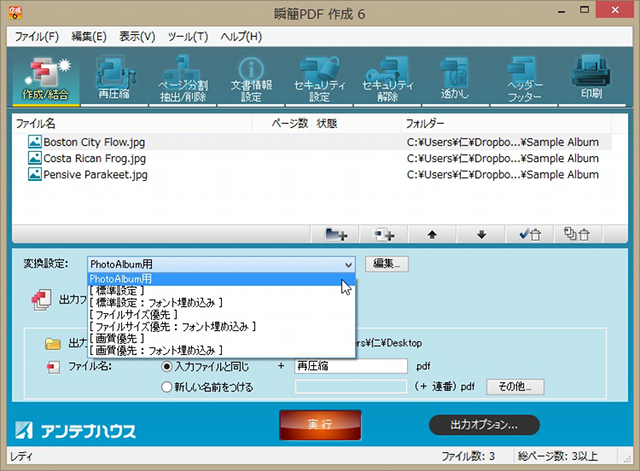Click the image icon beside Costa Rican Frog.jpg
Viewport: 640px width, 471px height.
(35, 158)
